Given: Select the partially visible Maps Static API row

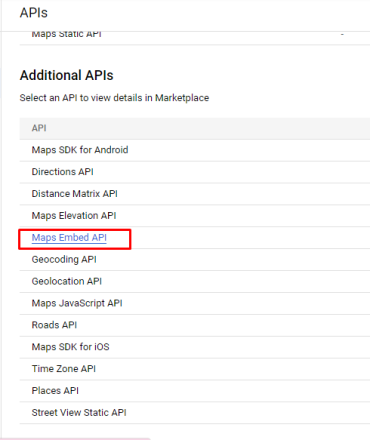Looking at the screenshot, I should click(195, 38).
